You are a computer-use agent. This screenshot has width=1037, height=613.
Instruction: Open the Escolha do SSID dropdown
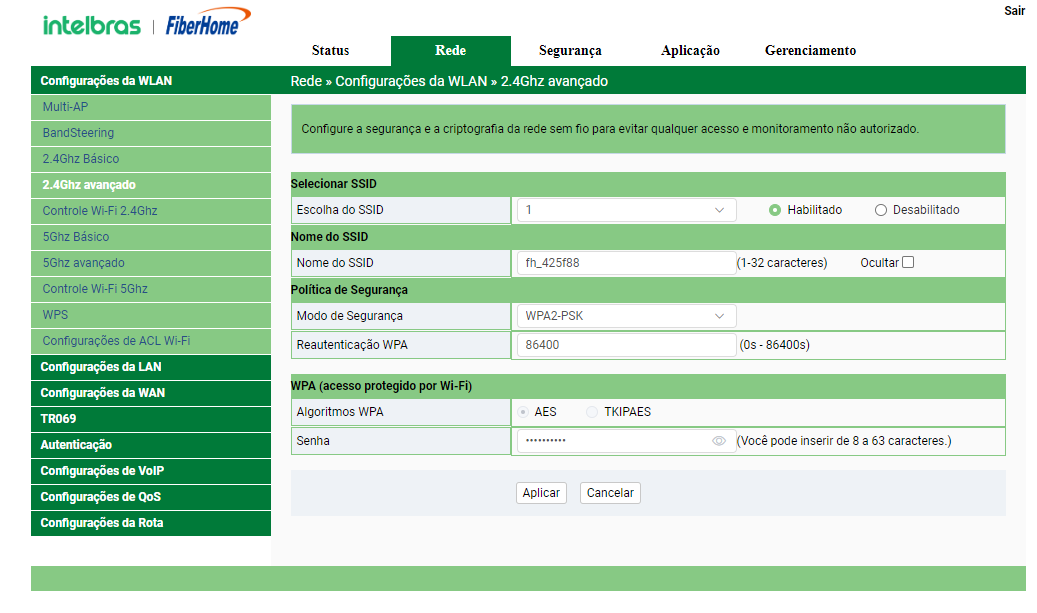coord(626,210)
